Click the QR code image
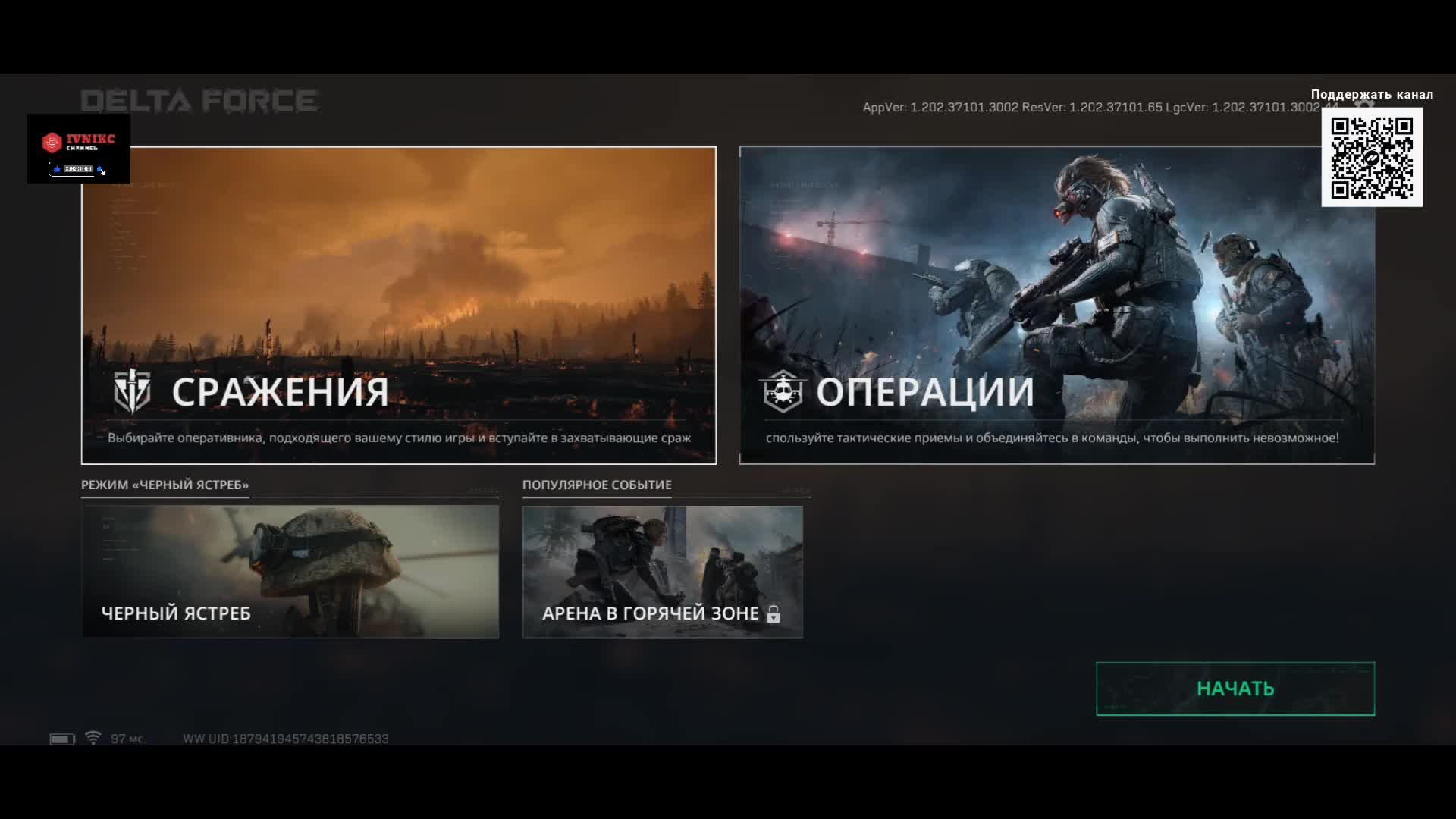This screenshot has height=819, width=1456. pyautogui.click(x=1372, y=158)
